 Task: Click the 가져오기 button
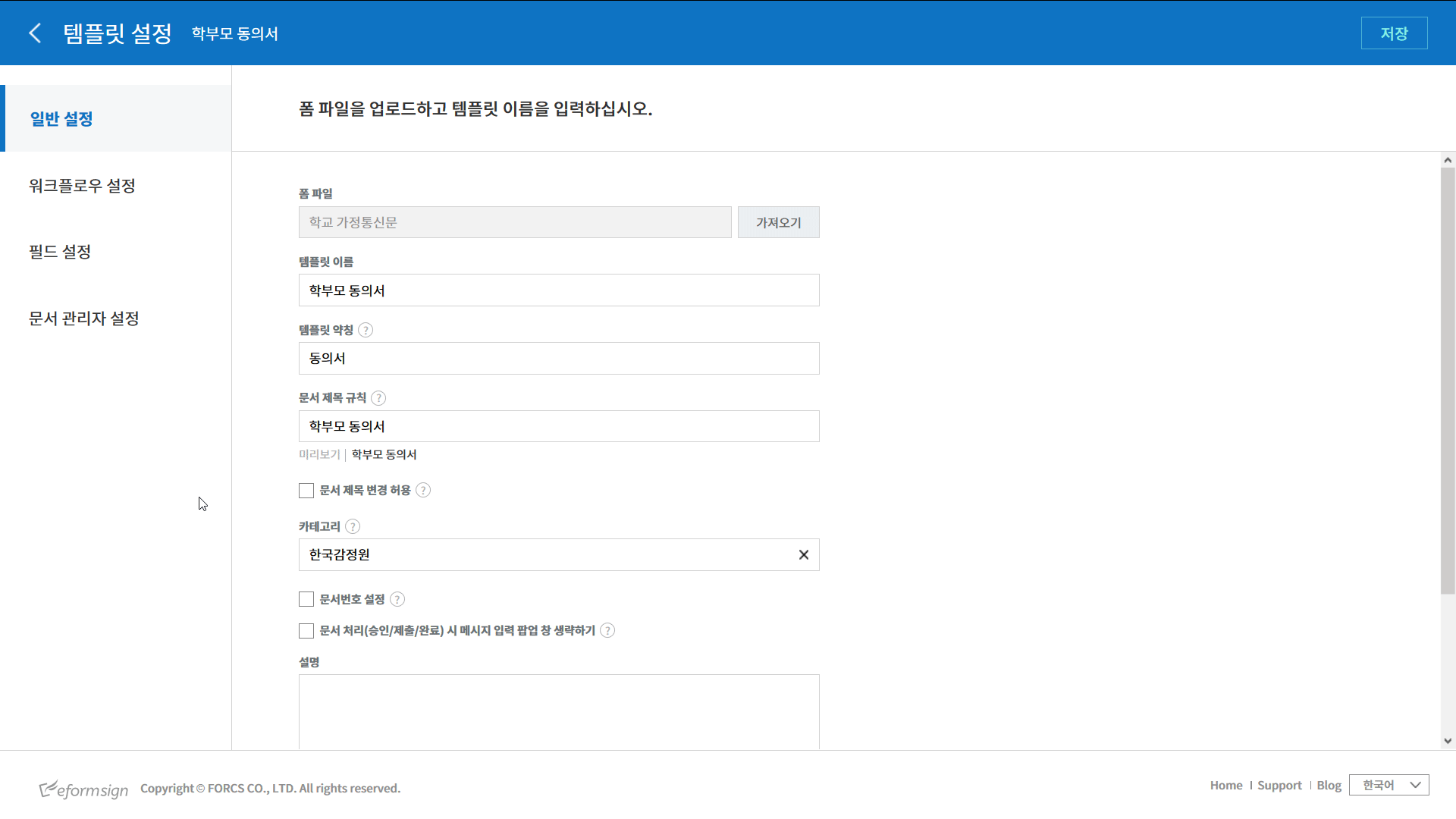tap(779, 222)
